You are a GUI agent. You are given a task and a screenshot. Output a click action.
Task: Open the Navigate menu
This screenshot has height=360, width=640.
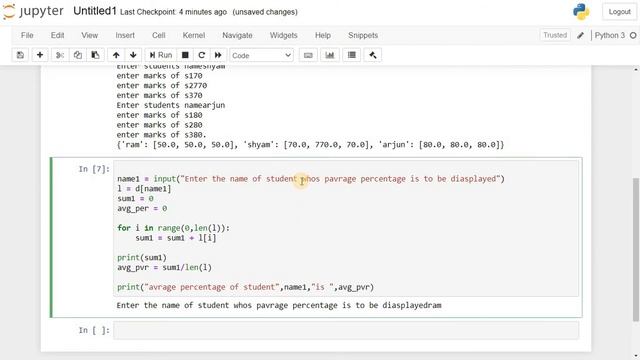(x=237, y=35)
